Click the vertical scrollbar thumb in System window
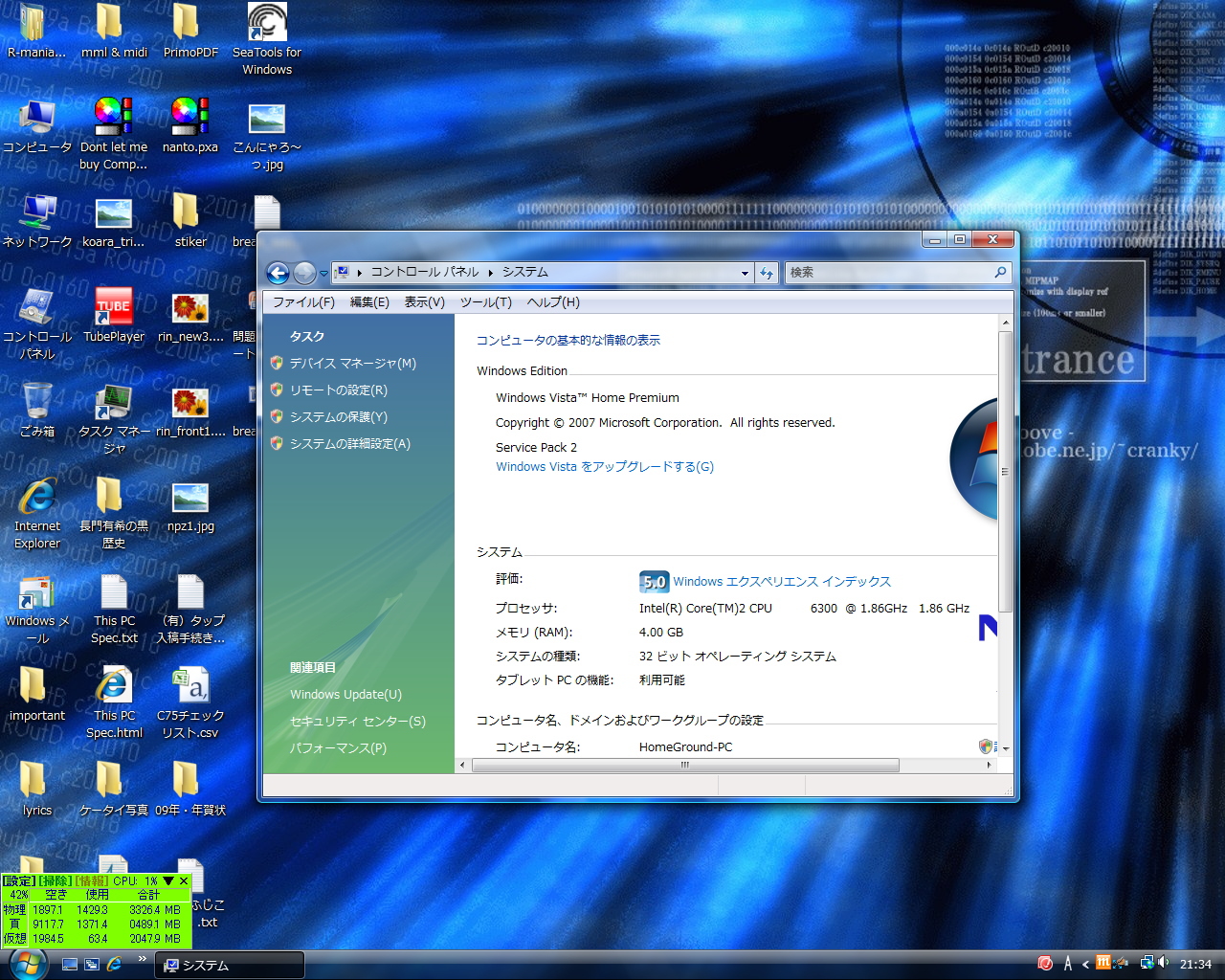Viewport: 1225px width, 980px height. (x=1005, y=471)
